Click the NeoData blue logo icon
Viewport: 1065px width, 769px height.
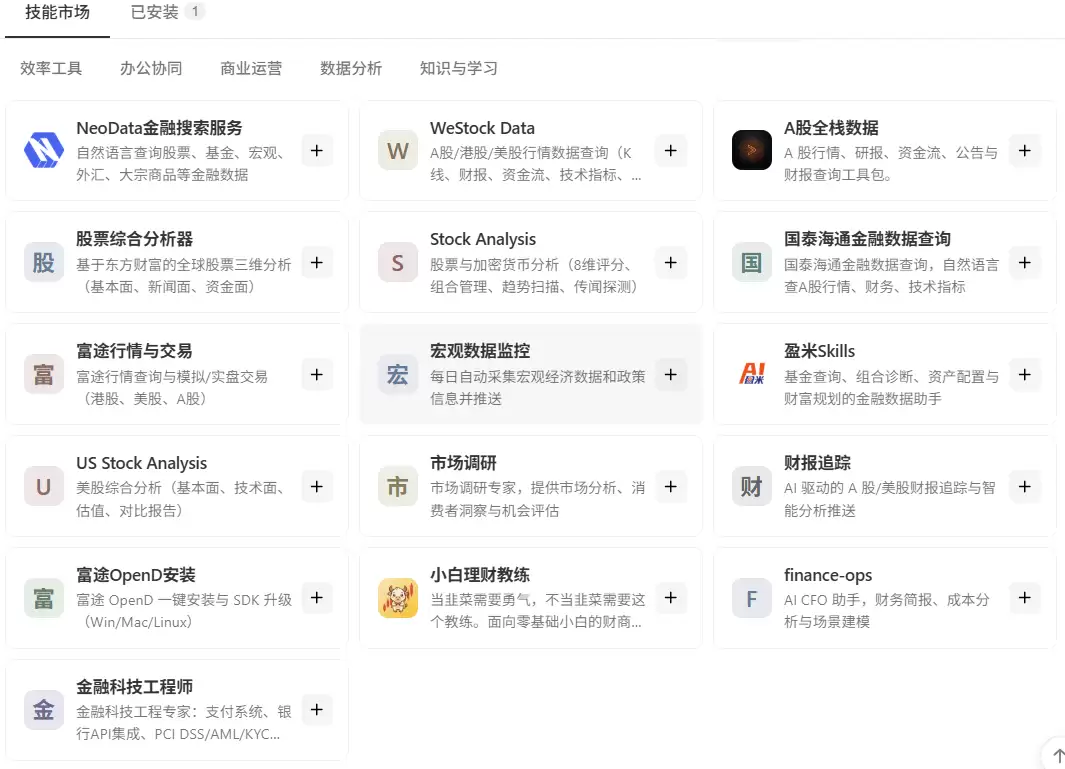[x=44, y=150]
